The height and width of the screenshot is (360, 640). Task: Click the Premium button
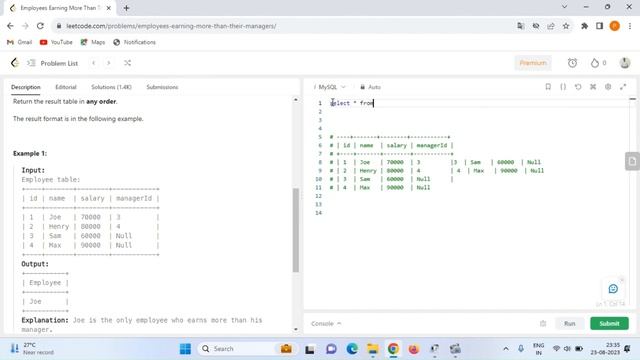click(533, 63)
